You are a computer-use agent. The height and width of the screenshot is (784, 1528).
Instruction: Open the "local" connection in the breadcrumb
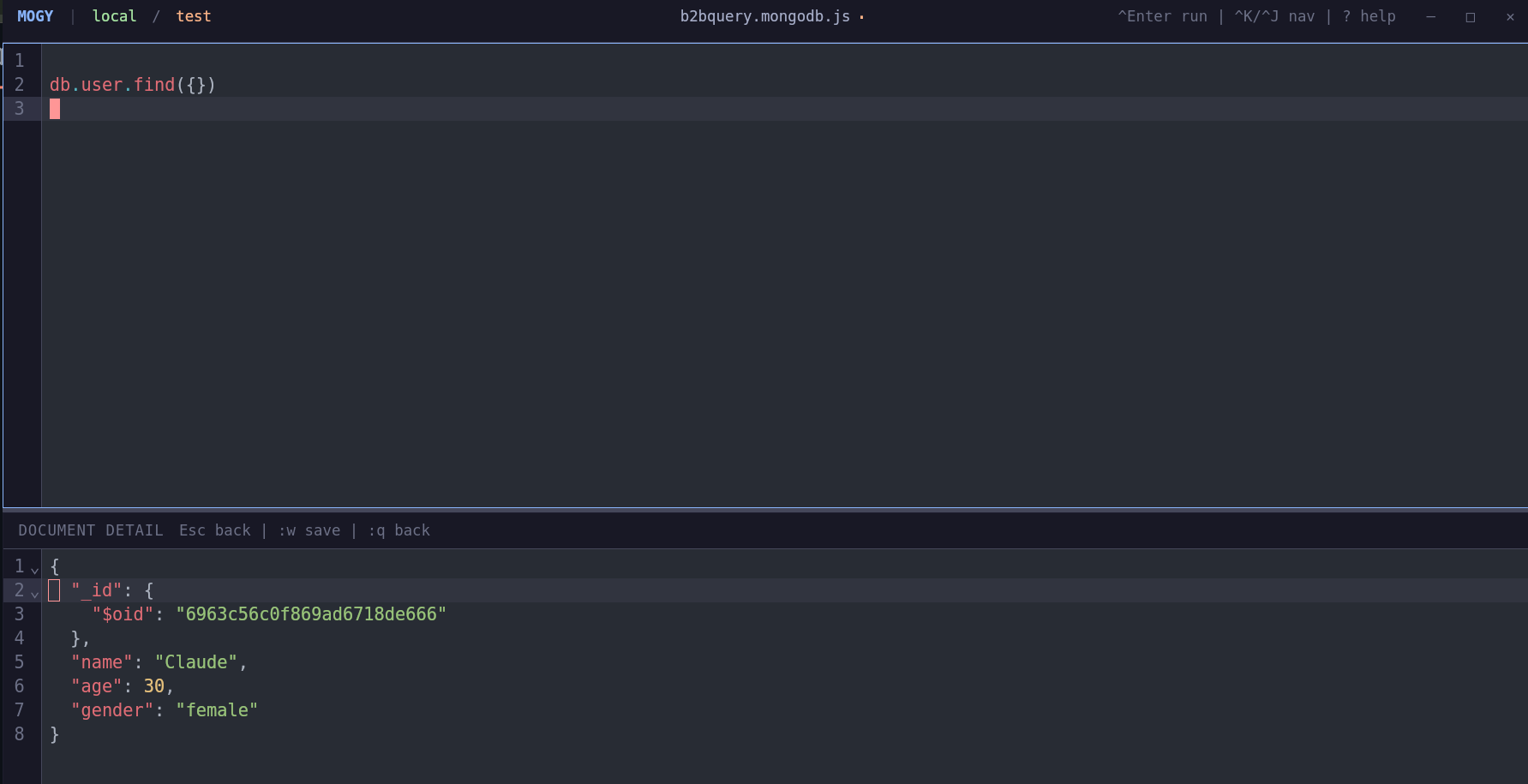(x=113, y=15)
